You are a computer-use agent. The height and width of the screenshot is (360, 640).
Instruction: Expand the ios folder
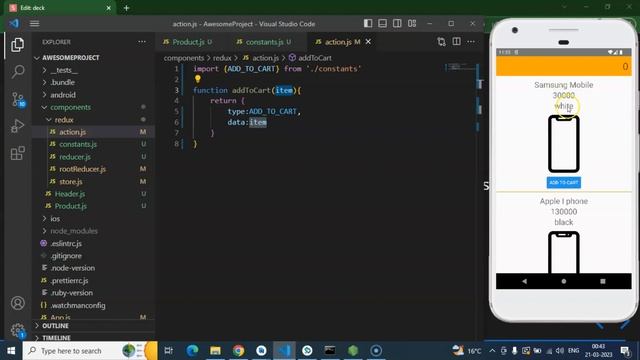click(55, 218)
